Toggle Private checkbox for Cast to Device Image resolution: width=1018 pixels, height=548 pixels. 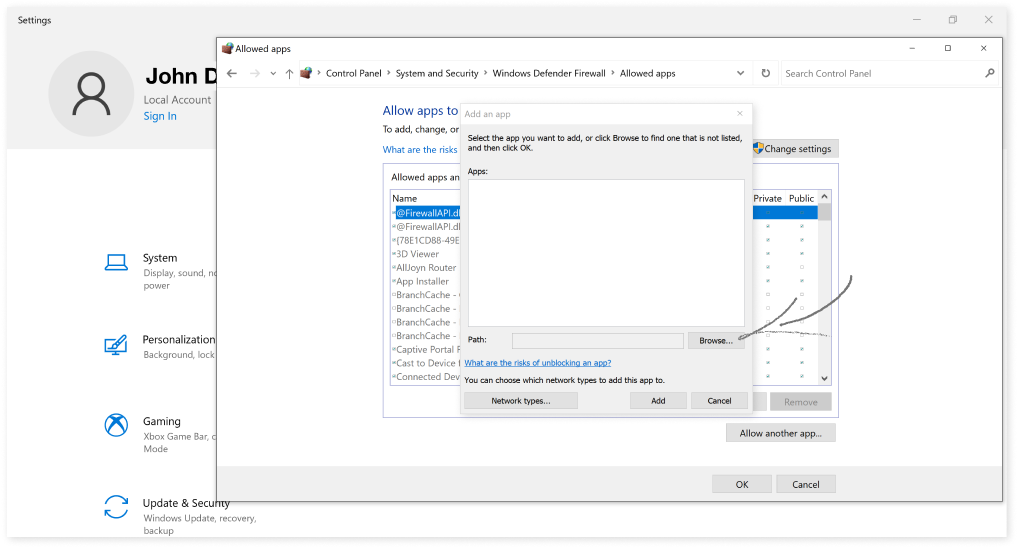(768, 362)
